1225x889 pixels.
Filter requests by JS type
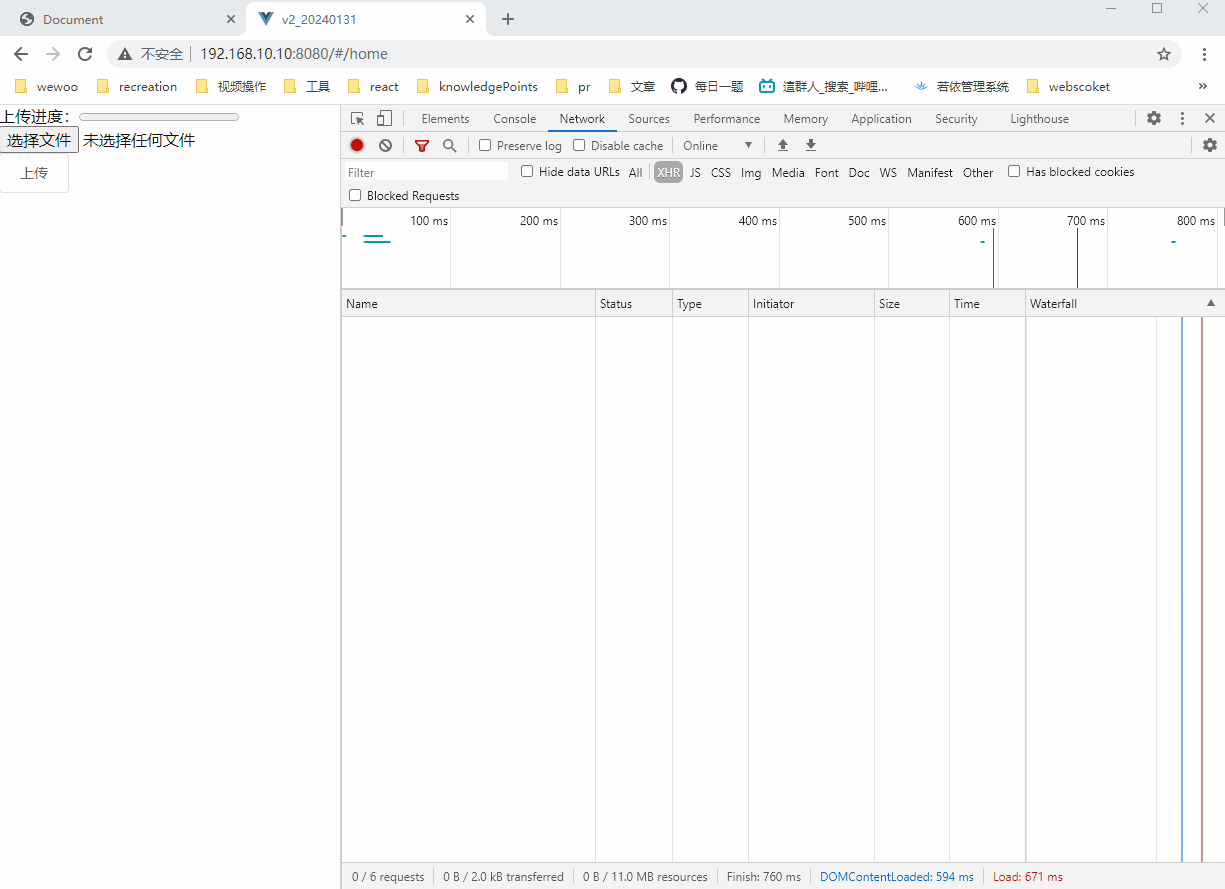695,172
